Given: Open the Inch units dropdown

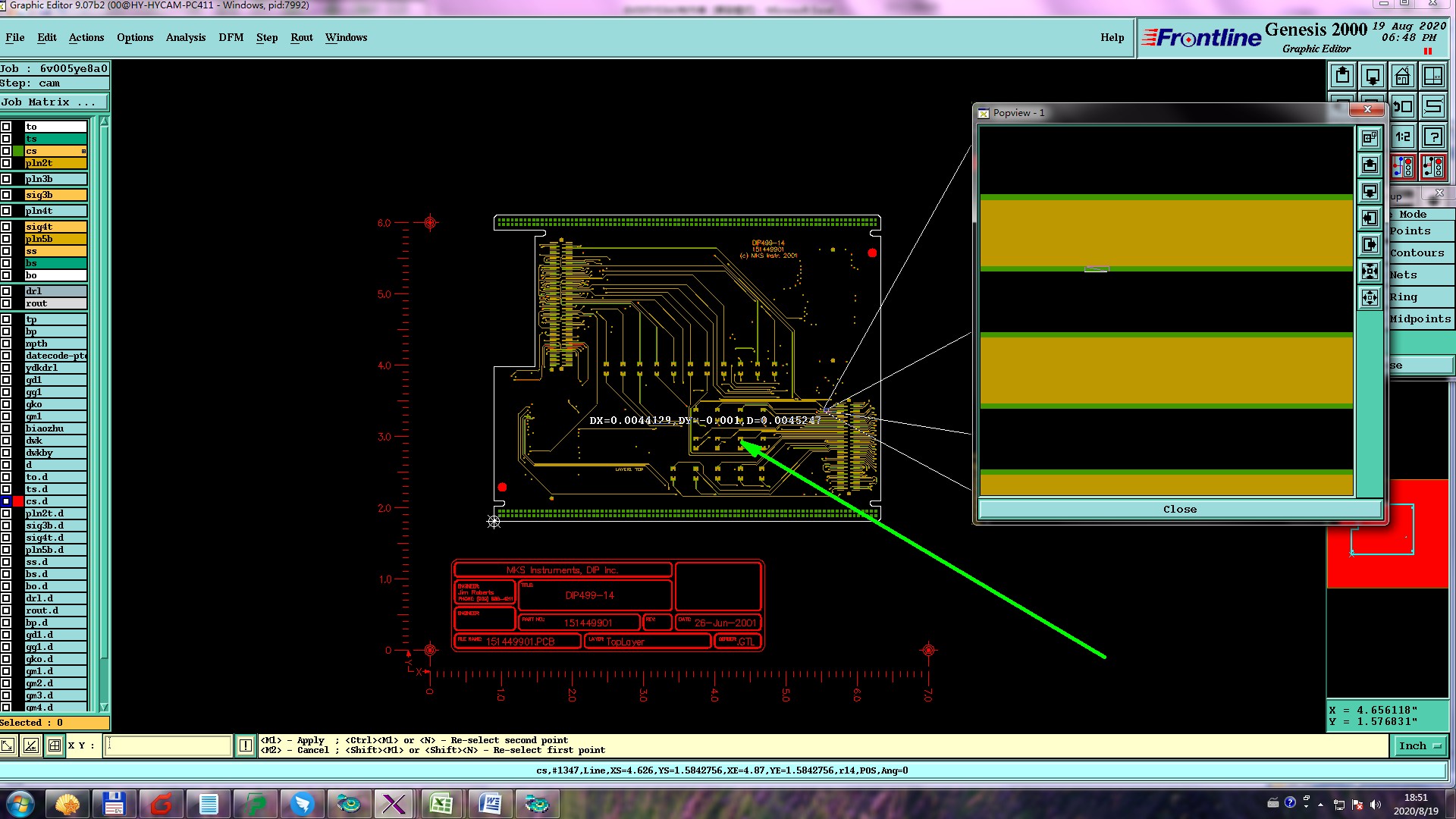Looking at the screenshot, I should click(x=1419, y=745).
